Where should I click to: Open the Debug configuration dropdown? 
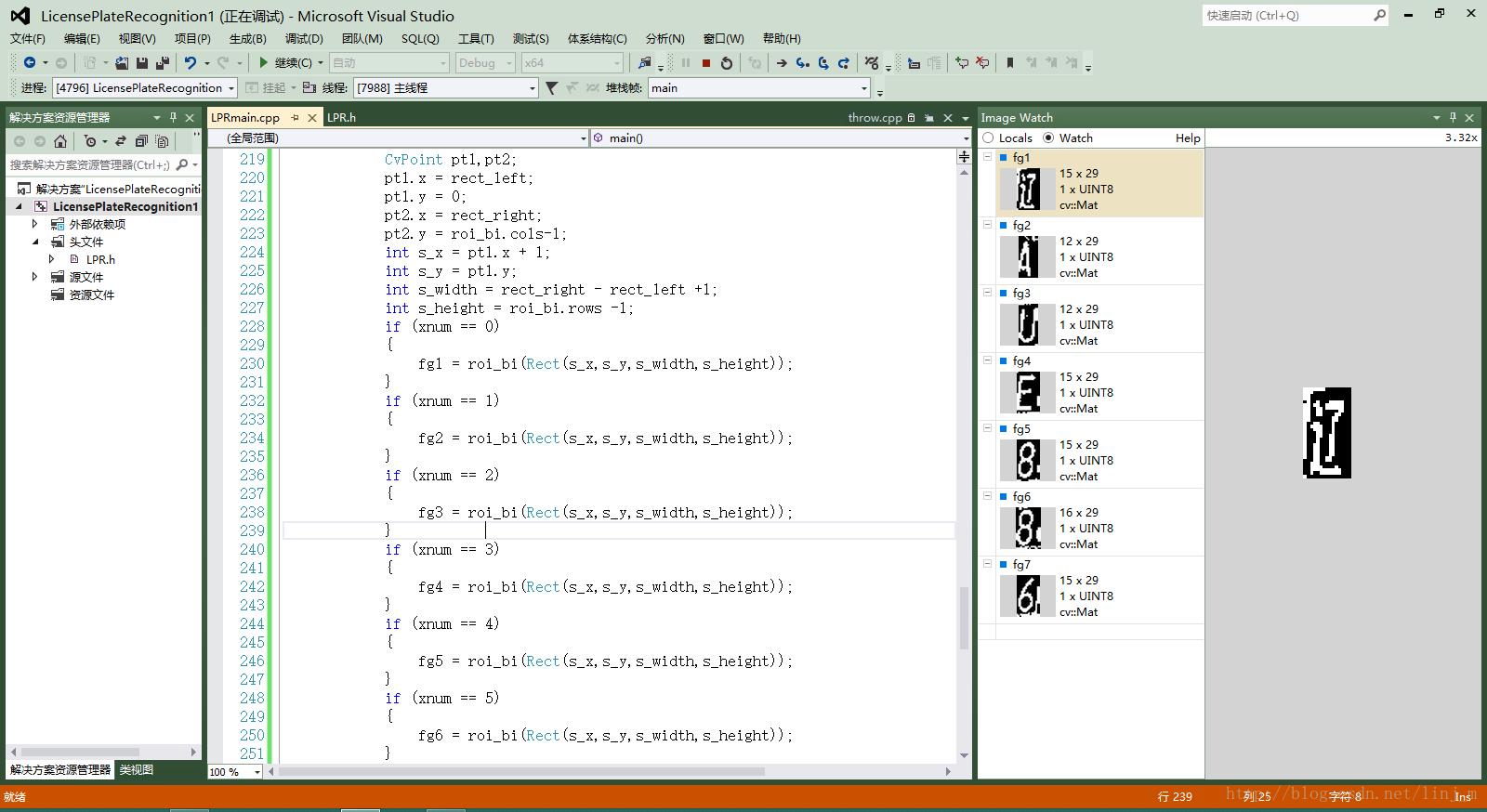point(485,63)
